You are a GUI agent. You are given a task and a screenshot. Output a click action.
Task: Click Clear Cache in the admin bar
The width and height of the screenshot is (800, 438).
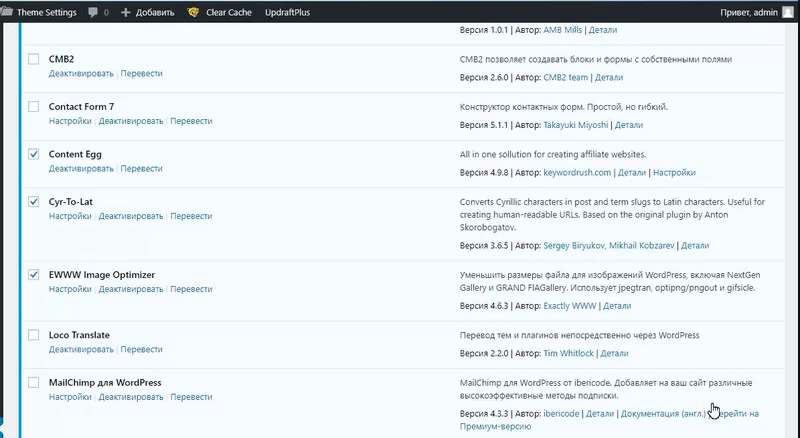229,12
